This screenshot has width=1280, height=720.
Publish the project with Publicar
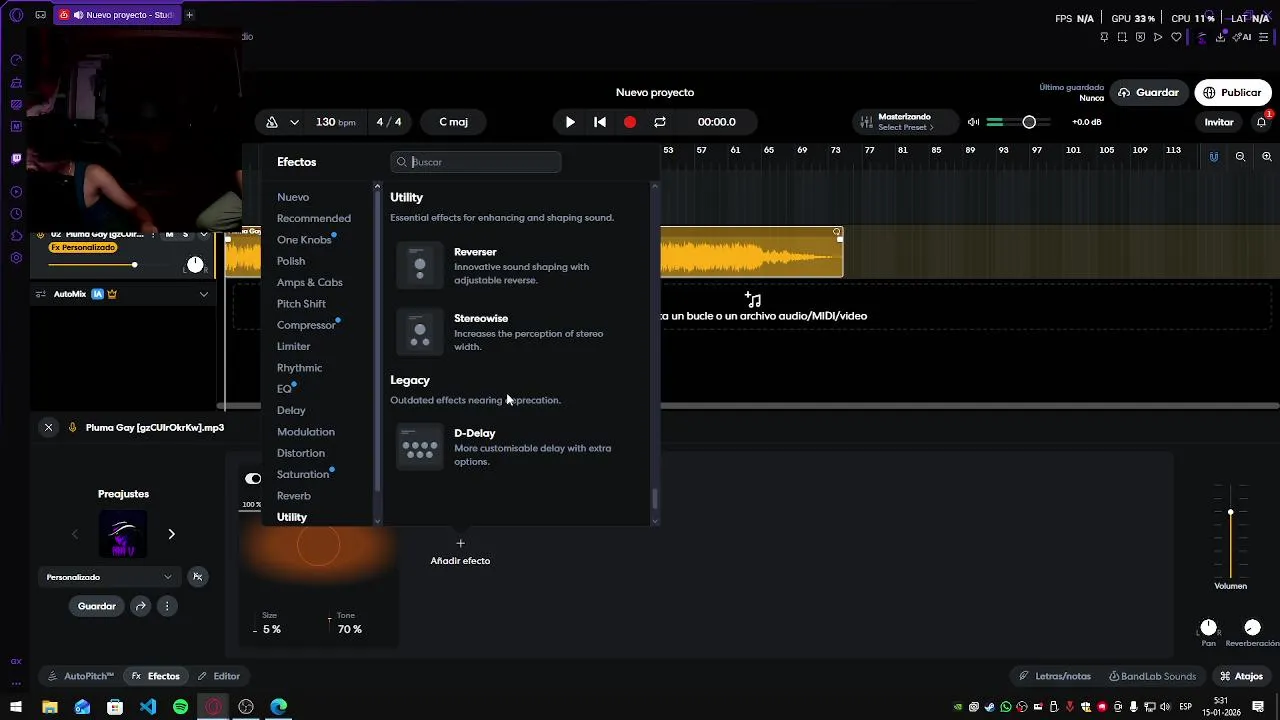coord(1232,93)
